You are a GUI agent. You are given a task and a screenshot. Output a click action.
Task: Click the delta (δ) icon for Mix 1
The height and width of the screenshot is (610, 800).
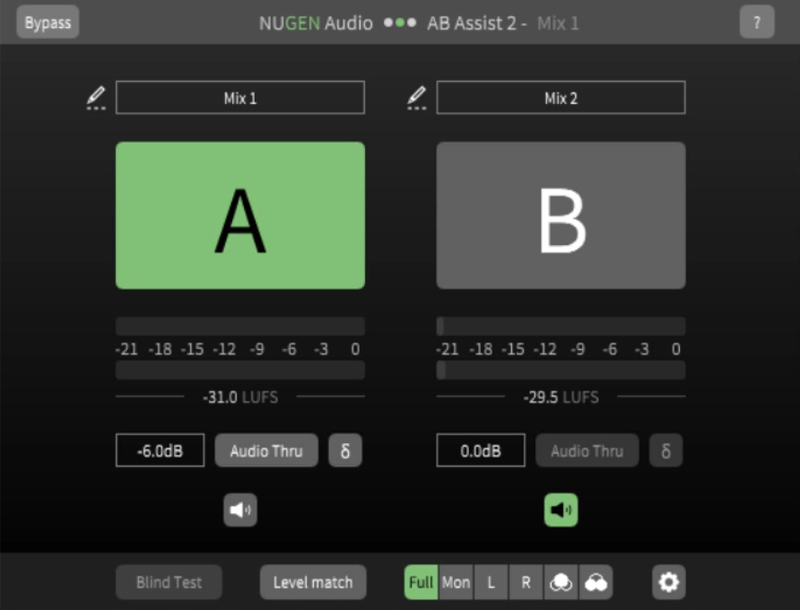click(345, 450)
